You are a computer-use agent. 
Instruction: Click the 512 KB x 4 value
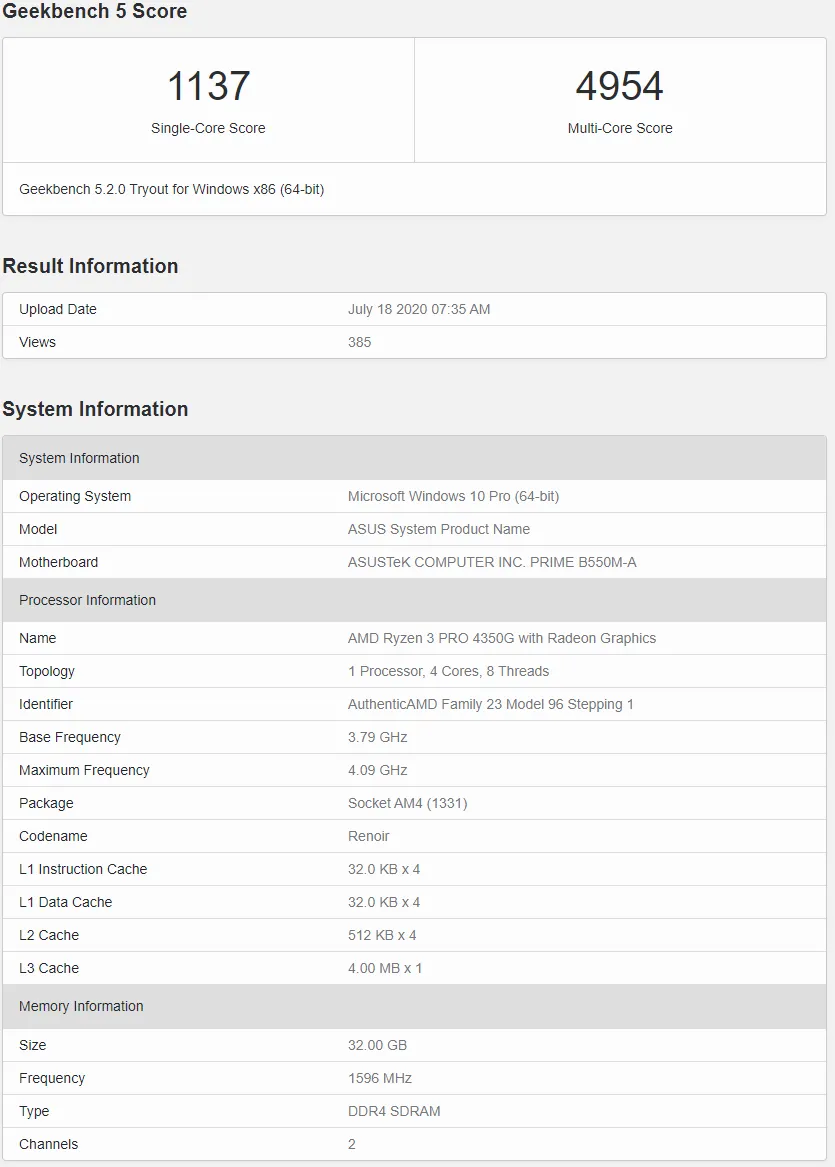(382, 935)
